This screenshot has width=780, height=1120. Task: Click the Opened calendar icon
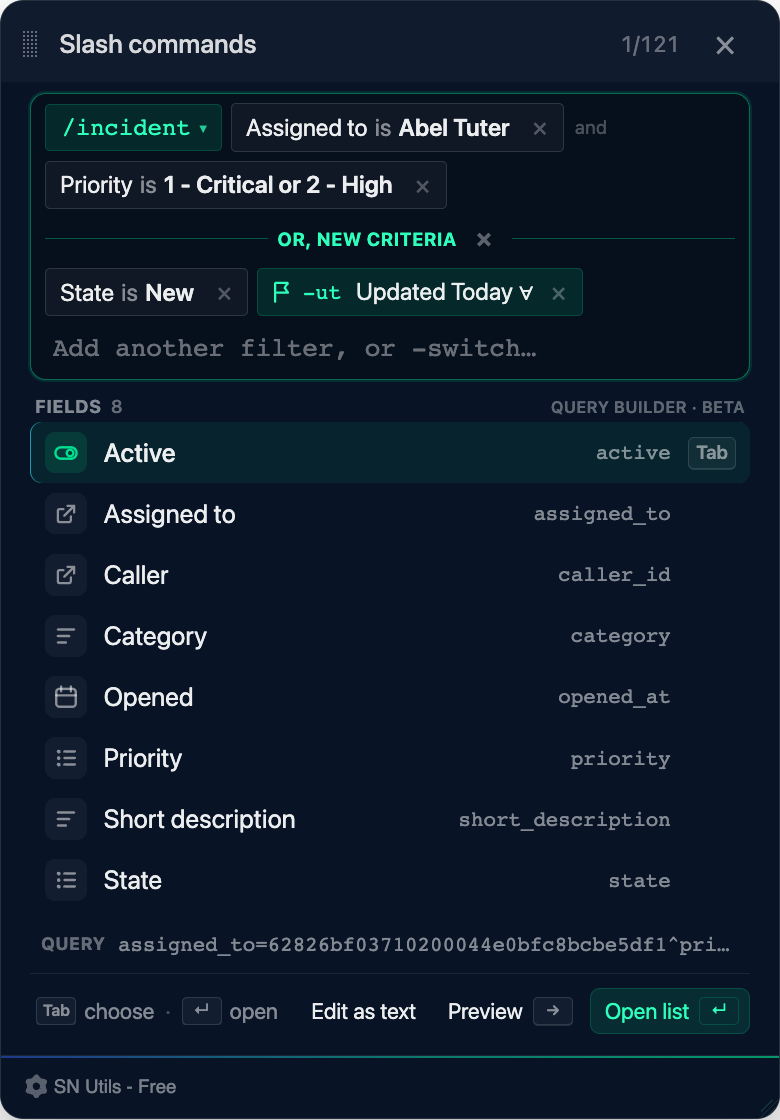coord(66,697)
